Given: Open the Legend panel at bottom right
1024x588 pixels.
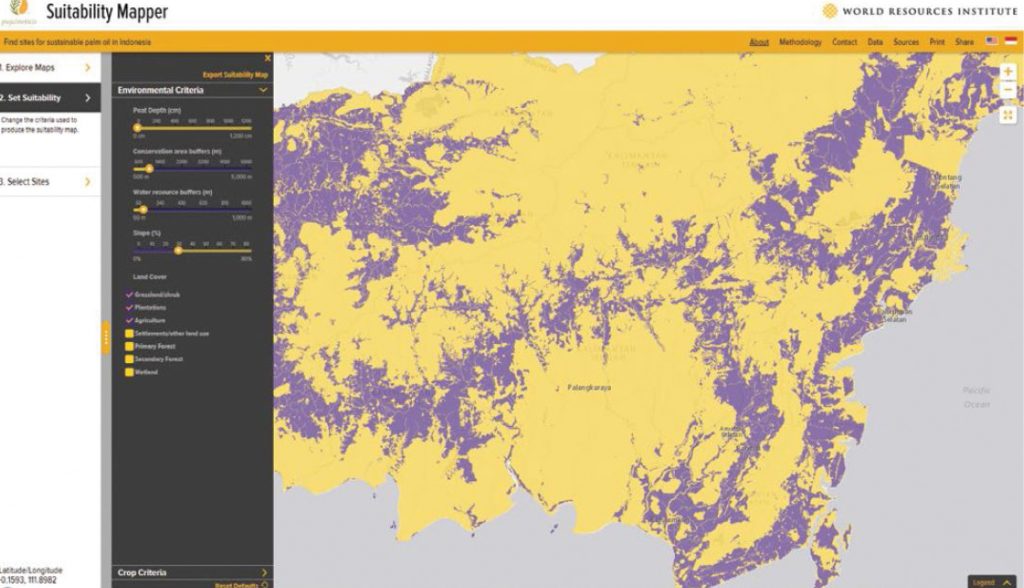Looking at the screenshot, I should [x=990, y=580].
